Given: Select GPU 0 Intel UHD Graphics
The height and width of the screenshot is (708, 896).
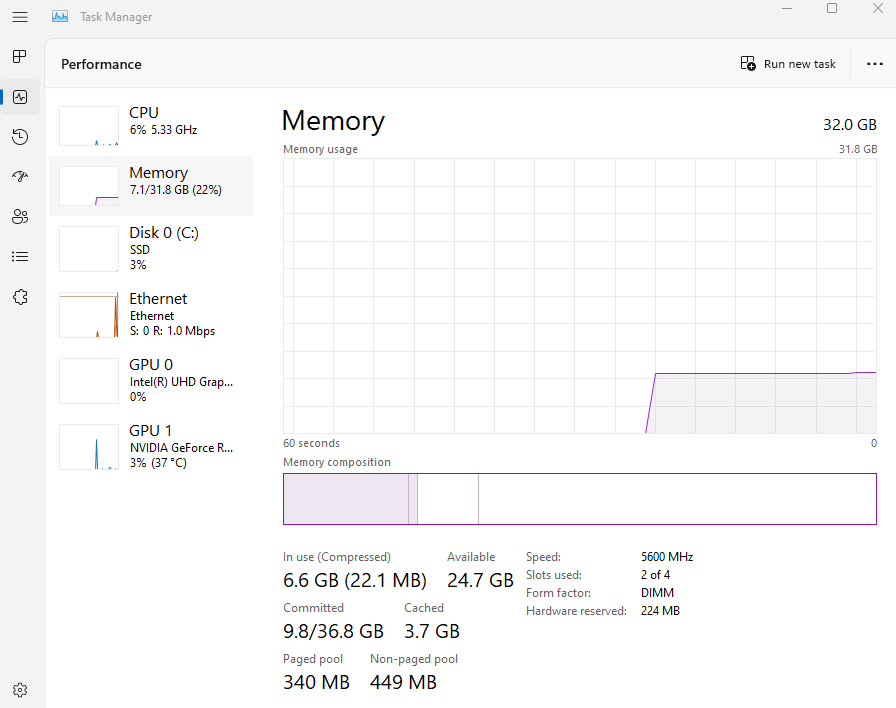Looking at the screenshot, I should 150,380.
